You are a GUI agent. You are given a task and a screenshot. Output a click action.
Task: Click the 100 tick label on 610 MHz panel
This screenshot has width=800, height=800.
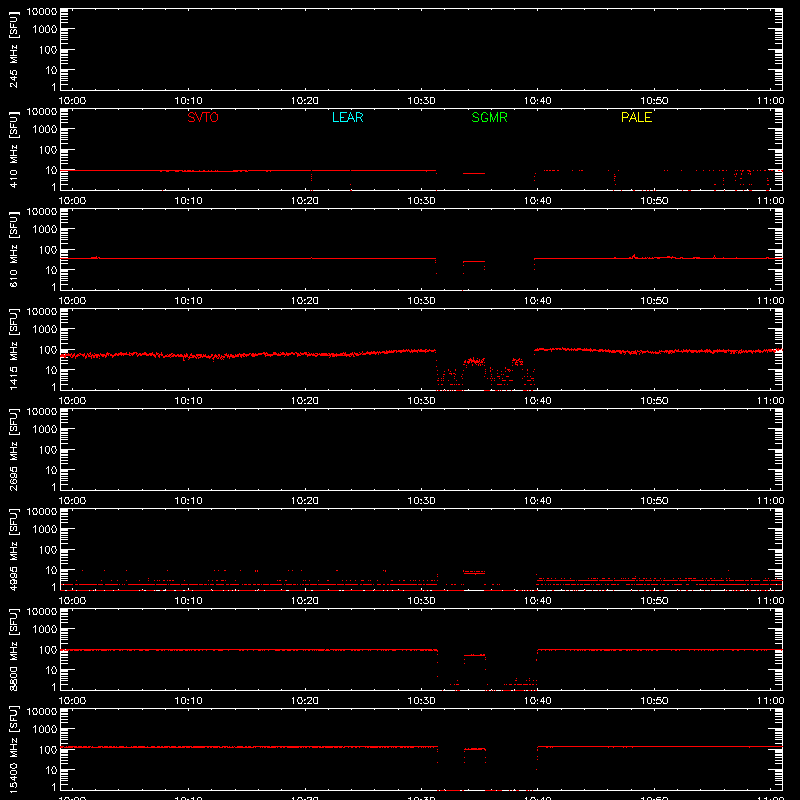[48, 250]
